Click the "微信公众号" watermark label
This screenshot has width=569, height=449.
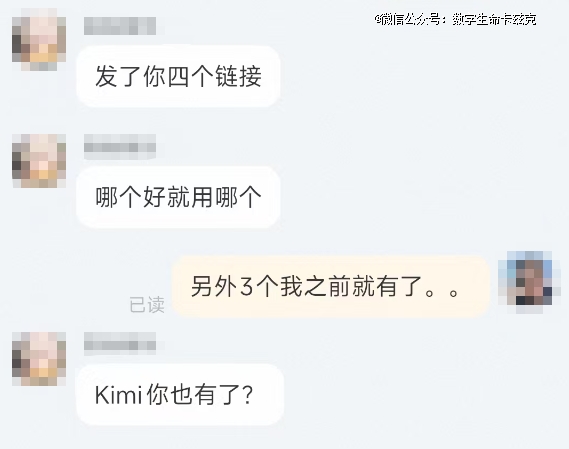pyautogui.click(x=409, y=19)
